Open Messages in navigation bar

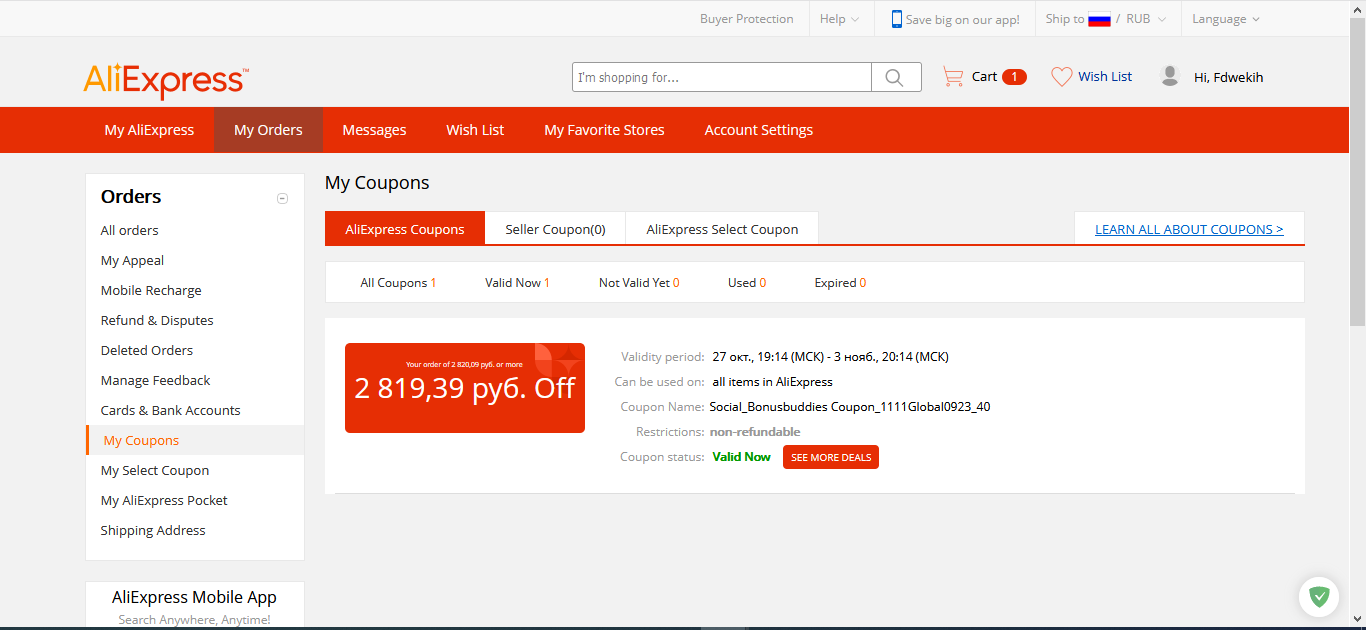[x=374, y=130]
